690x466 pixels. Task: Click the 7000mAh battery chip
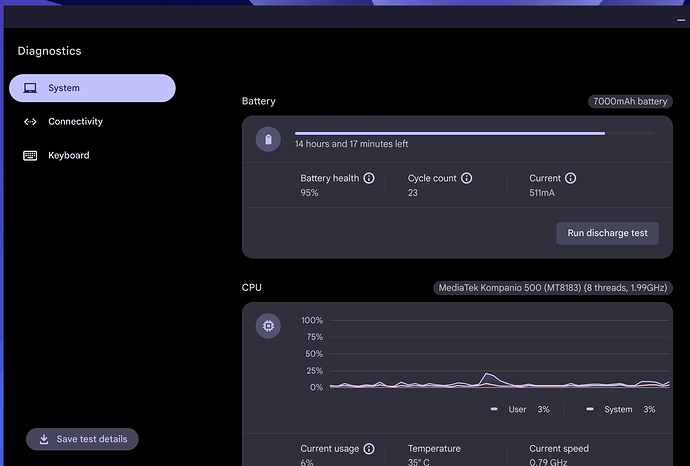pyautogui.click(x=630, y=102)
